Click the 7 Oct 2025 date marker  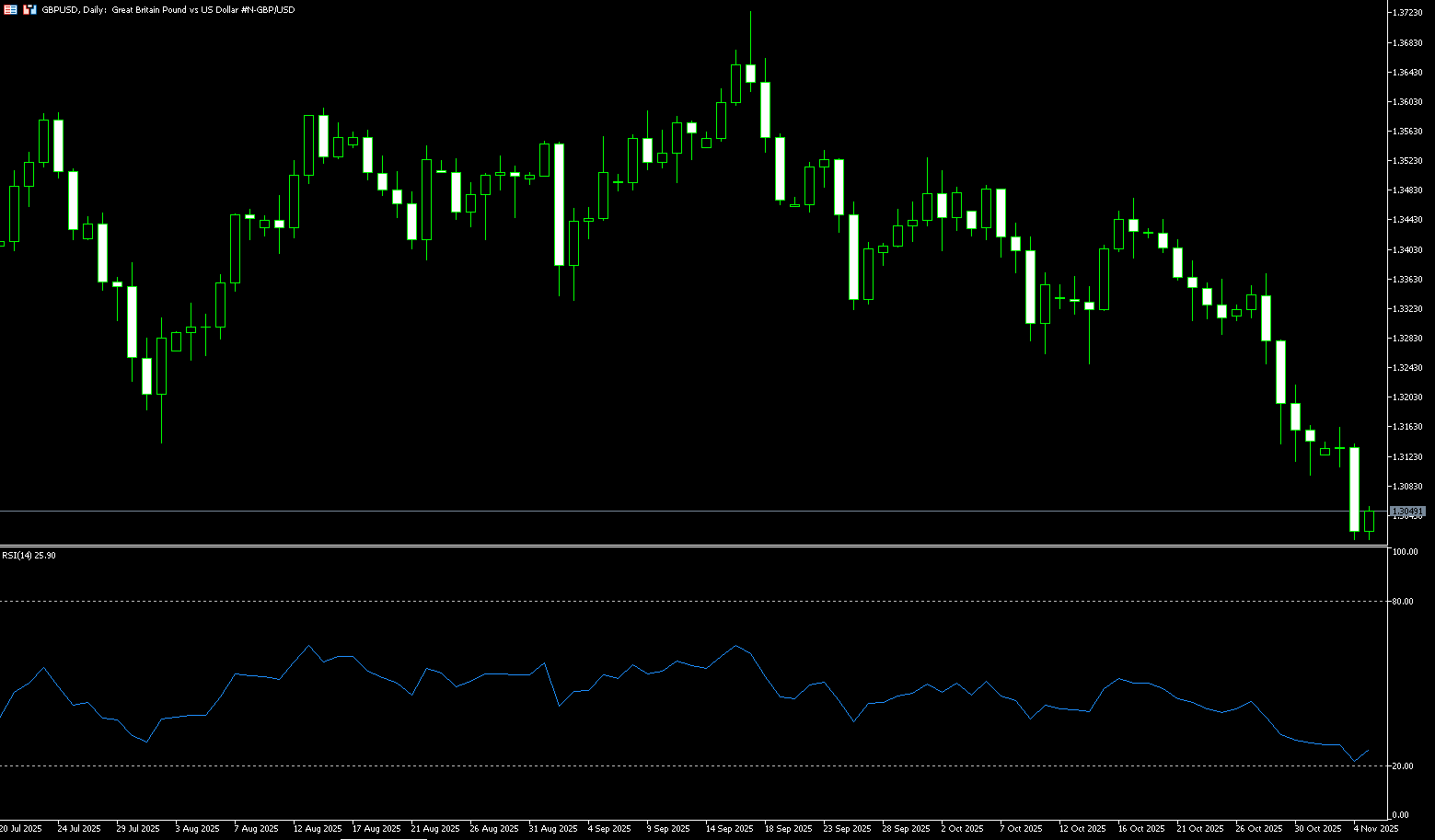[1021, 829]
